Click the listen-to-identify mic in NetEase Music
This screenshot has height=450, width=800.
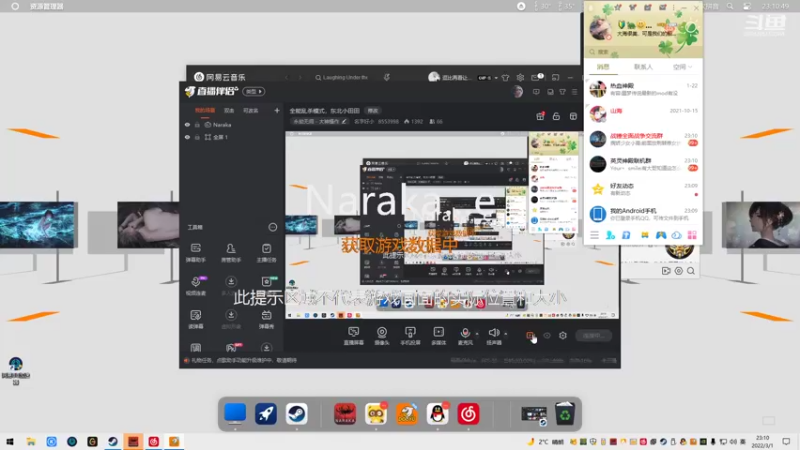point(386,78)
